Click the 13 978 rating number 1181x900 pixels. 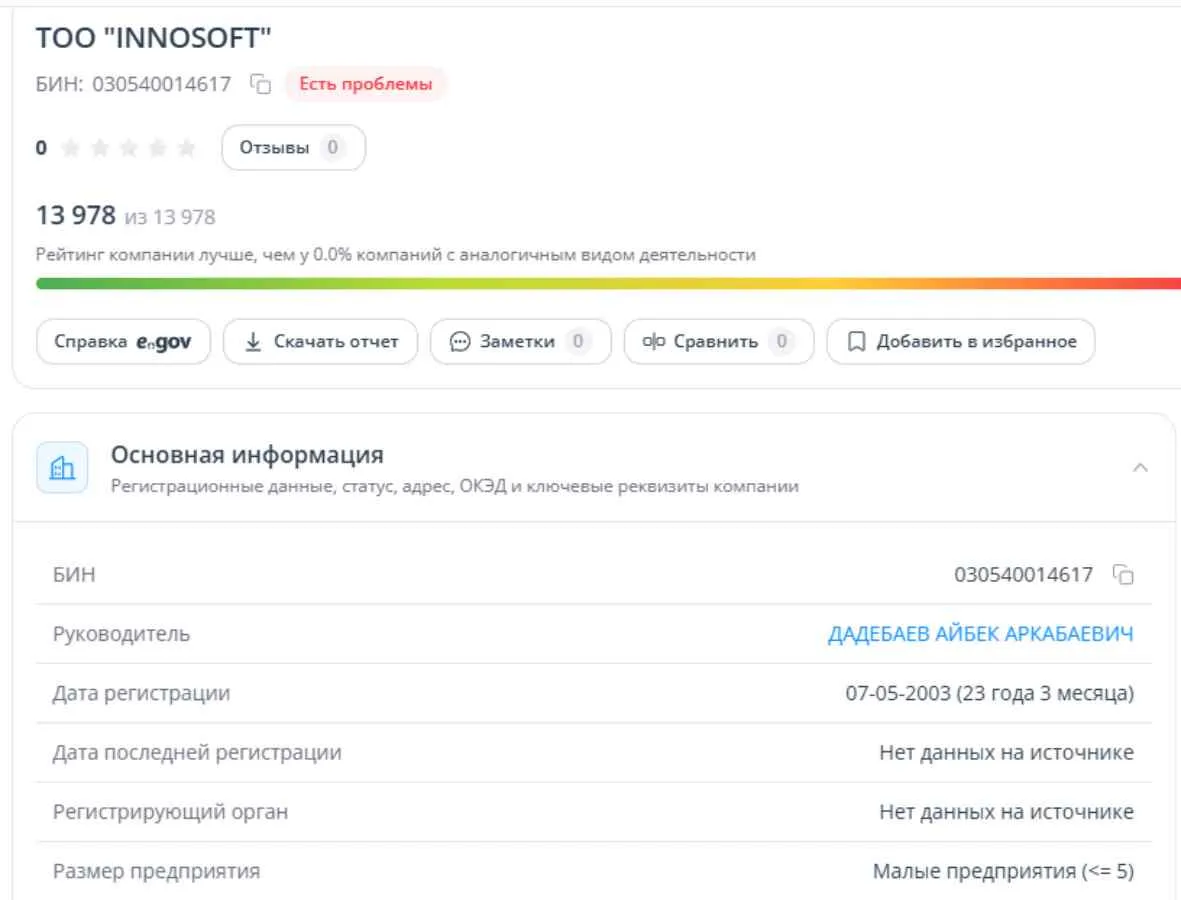point(76,215)
